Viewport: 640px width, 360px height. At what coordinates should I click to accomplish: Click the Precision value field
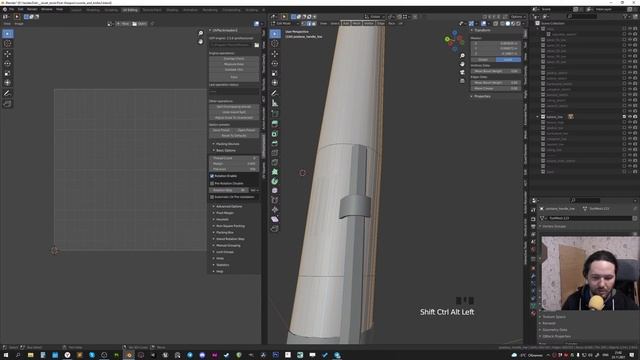point(234,169)
